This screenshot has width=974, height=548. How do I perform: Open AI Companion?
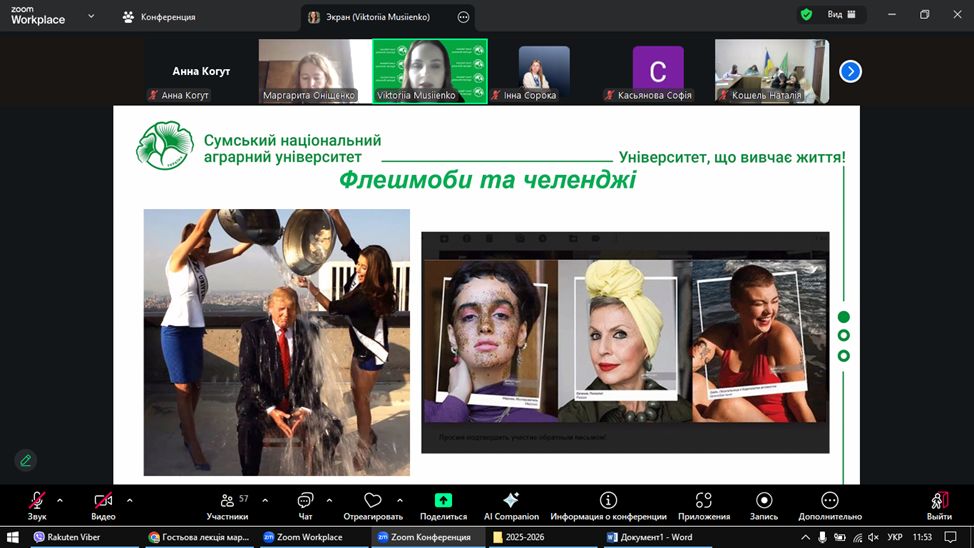(x=511, y=501)
